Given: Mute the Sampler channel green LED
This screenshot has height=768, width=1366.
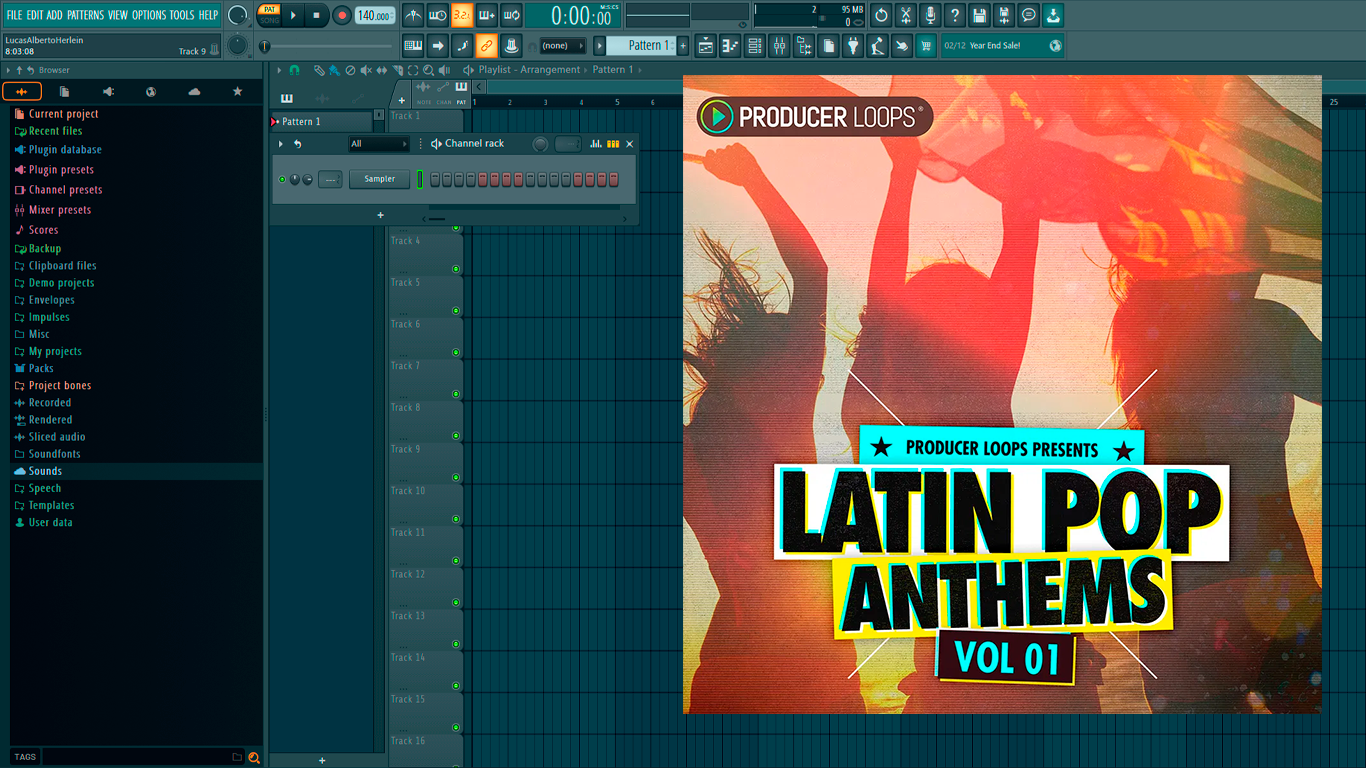Looking at the screenshot, I should (282, 179).
